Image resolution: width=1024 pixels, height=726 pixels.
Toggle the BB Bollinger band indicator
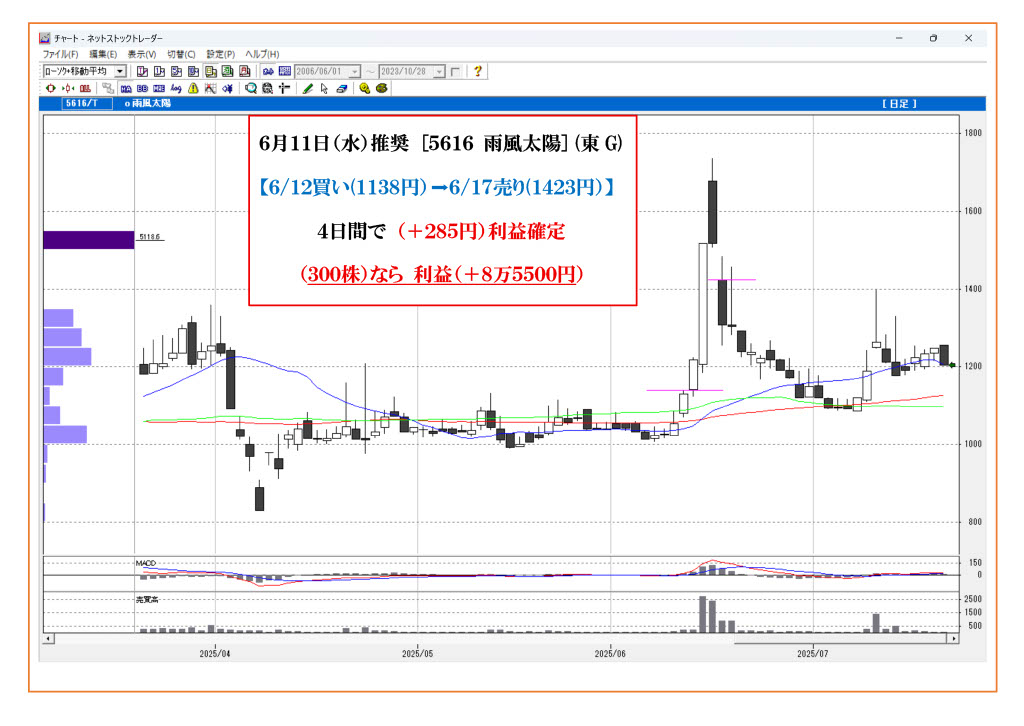pos(143,88)
